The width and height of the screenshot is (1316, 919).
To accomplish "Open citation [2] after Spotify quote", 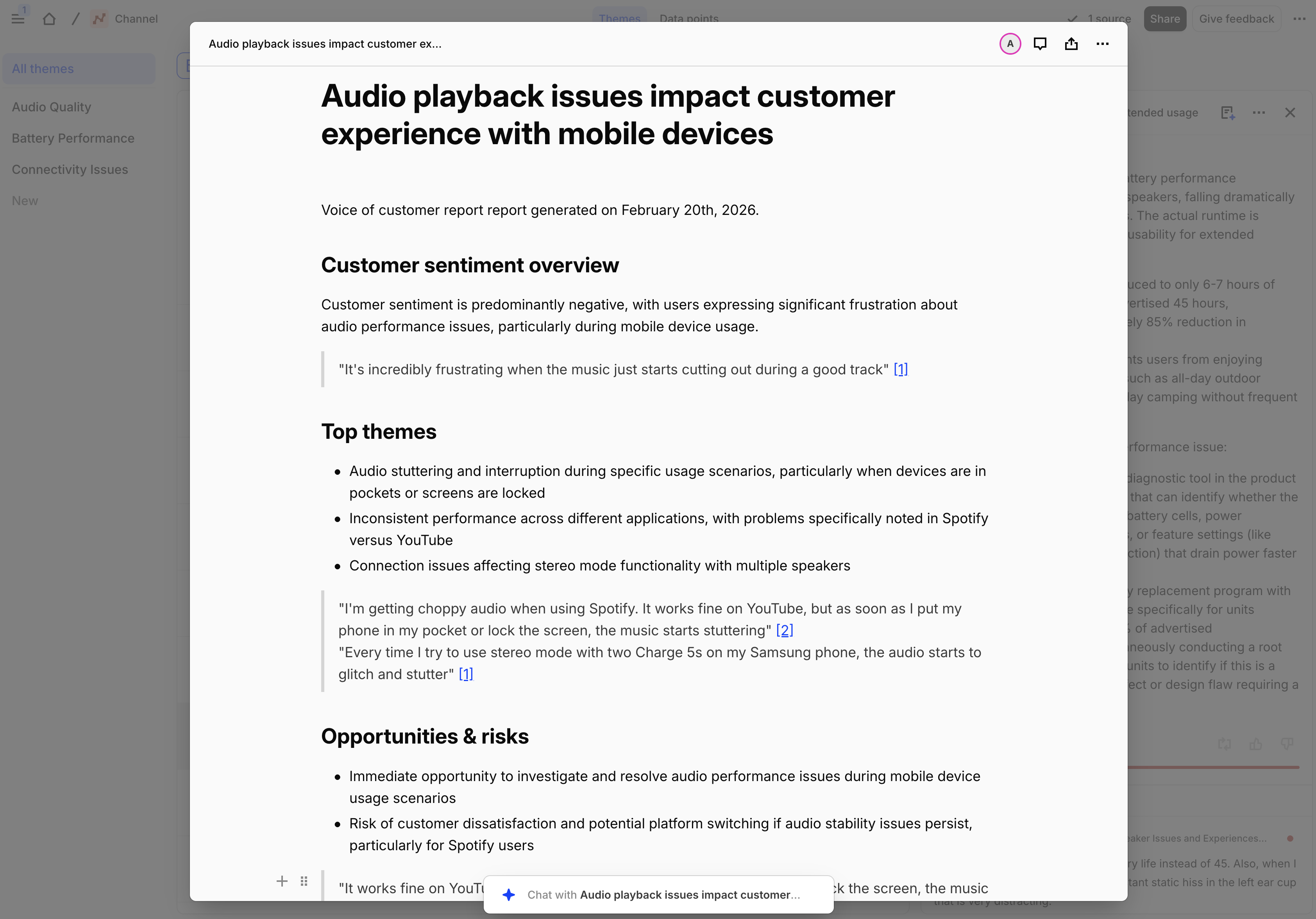I will (785, 630).
